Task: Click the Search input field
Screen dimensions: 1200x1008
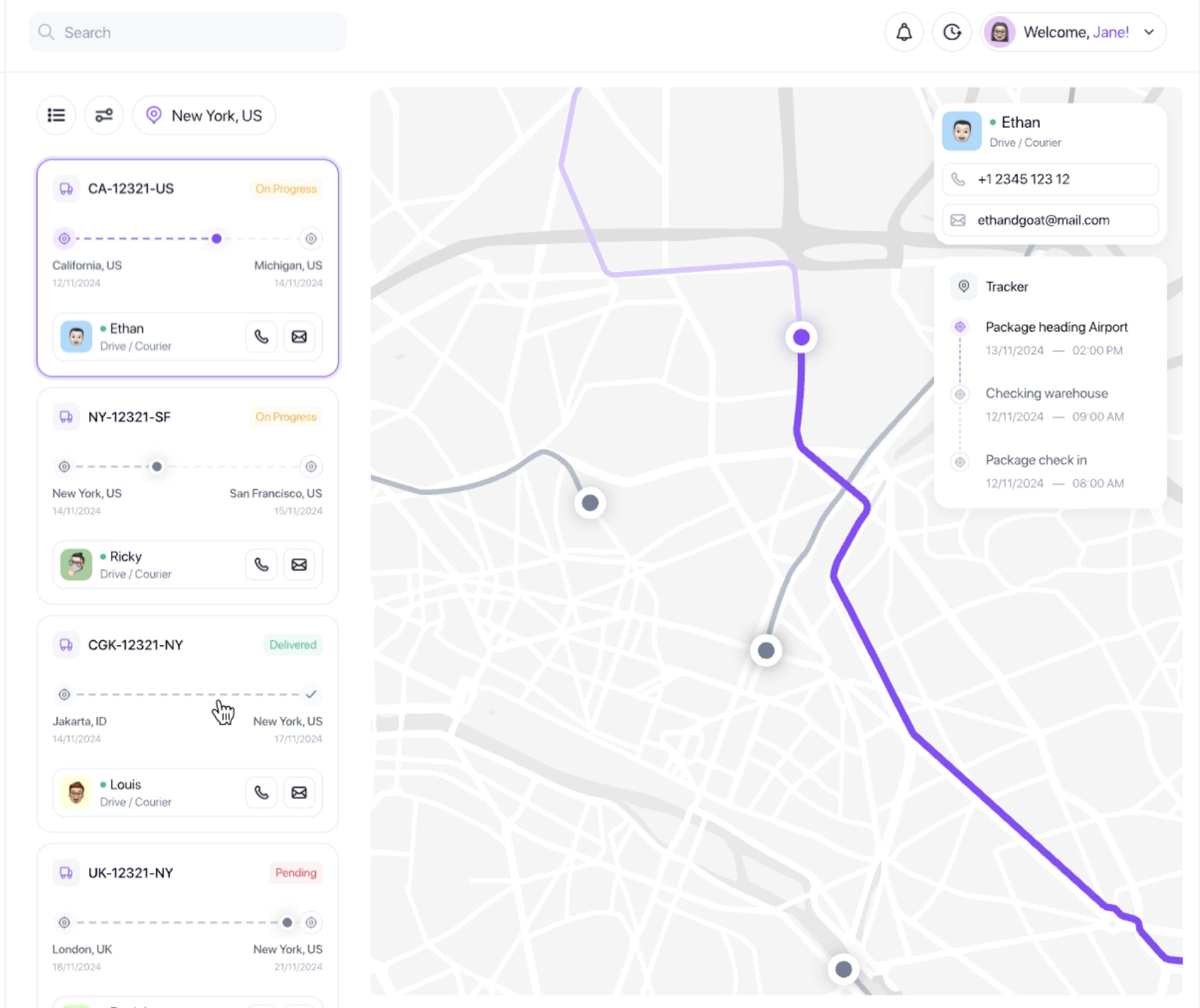Action: [x=188, y=33]
